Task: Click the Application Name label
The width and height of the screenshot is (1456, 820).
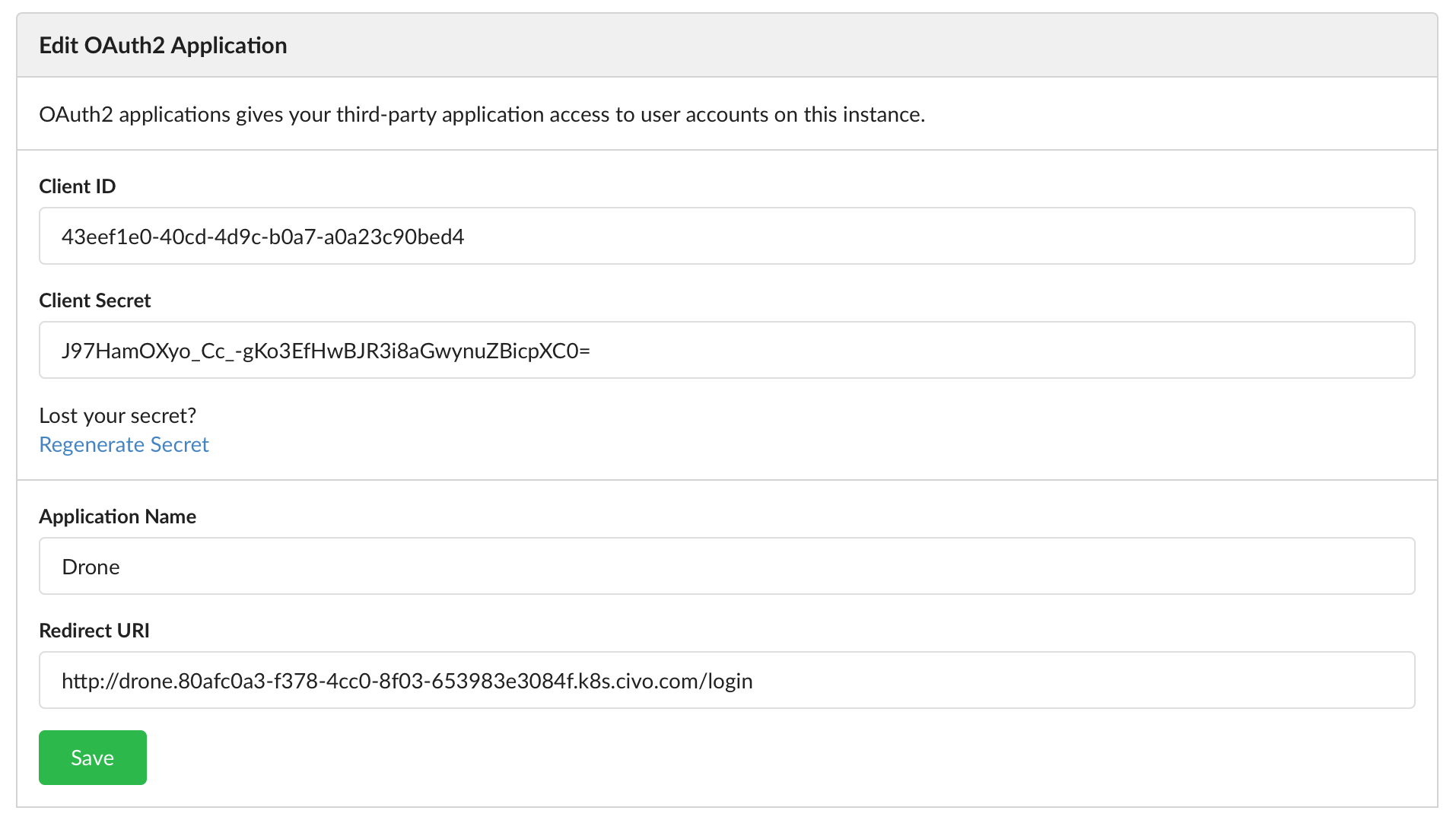Action: coord(118,516)
